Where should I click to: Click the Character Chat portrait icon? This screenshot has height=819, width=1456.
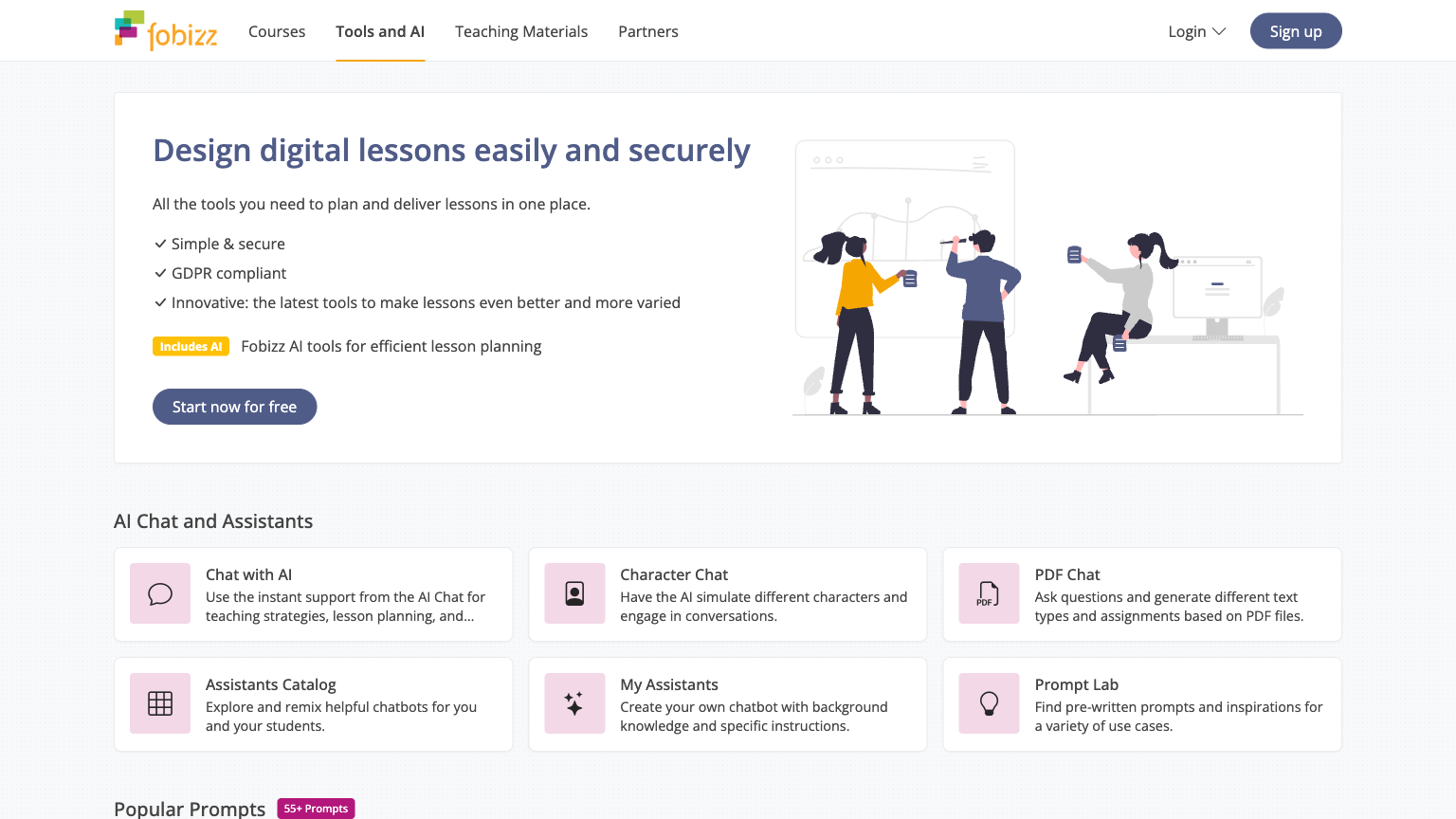(574, 593)
